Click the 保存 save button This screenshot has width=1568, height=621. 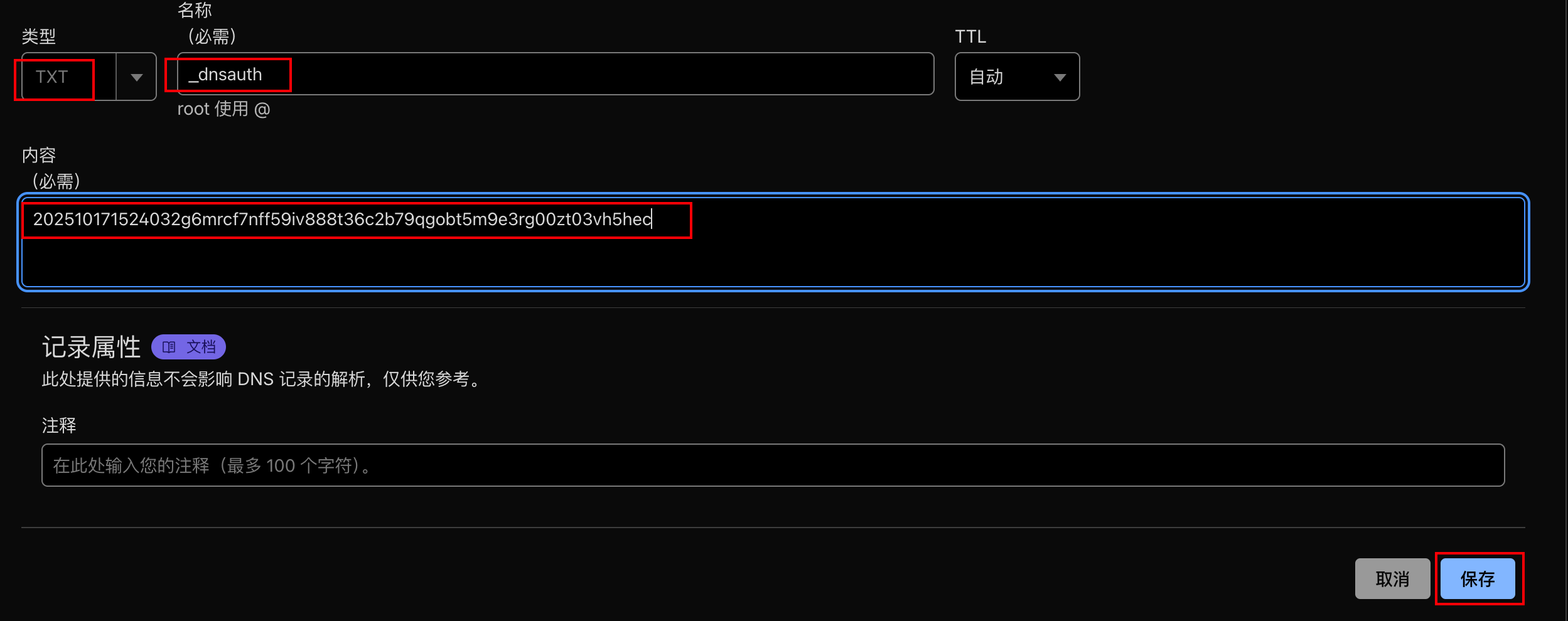pos(1477,578)
